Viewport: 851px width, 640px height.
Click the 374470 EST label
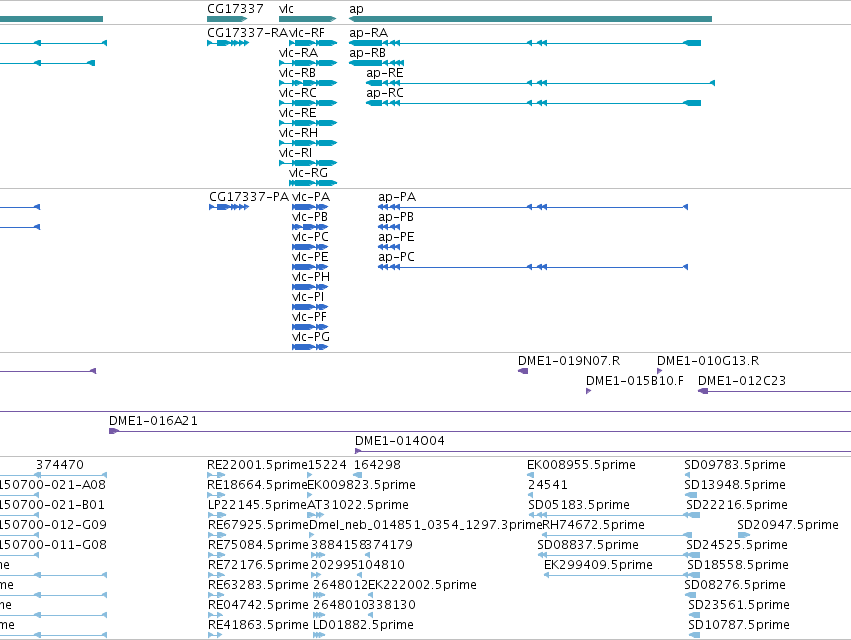tap(60, 465)
